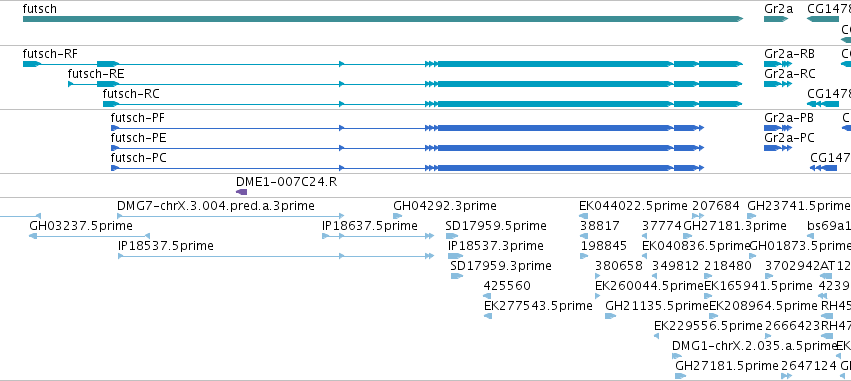Click the futsch-RC transcript track
851x381 pixels.
pos(423,104)
